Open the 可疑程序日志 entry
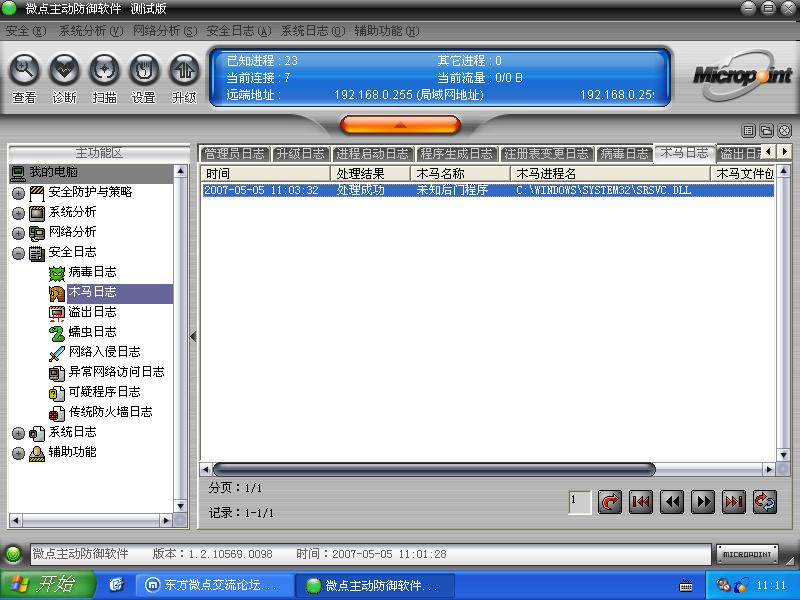800x600 pixels. pyautogui.click(x=105, y=392)
